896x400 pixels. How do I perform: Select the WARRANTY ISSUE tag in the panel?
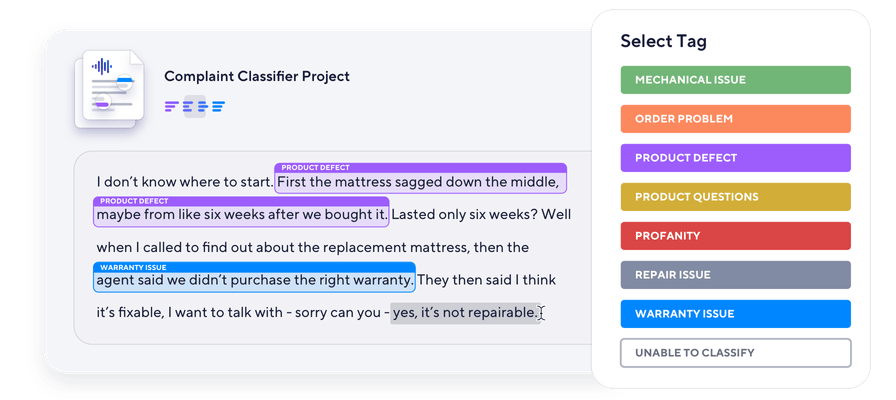[x=735, y=314]
